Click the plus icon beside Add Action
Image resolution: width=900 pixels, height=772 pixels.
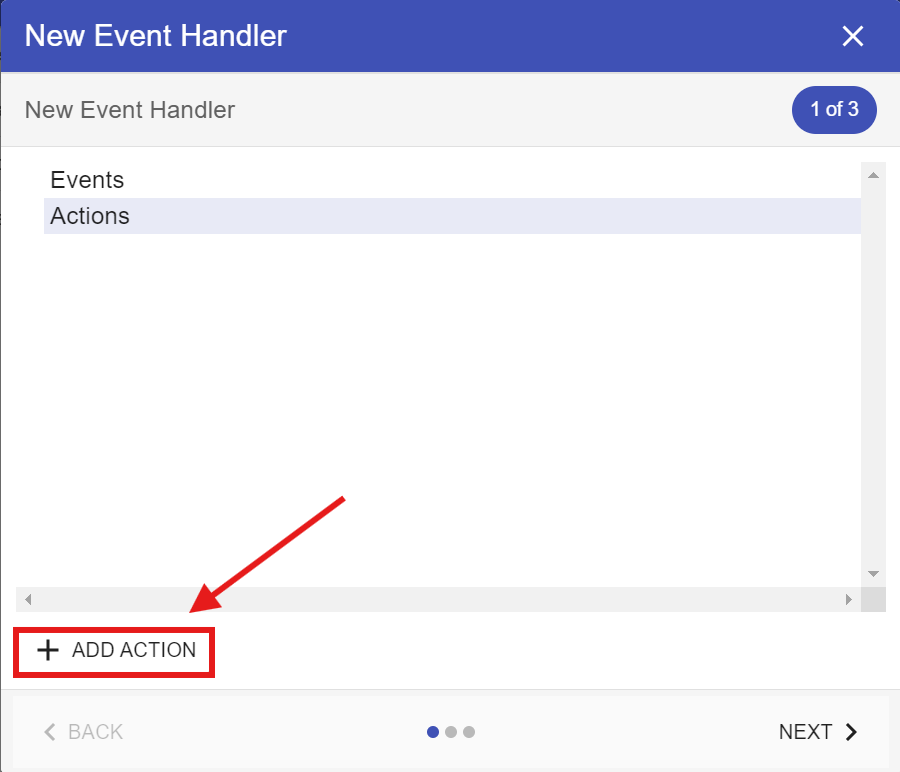point(48,650)
